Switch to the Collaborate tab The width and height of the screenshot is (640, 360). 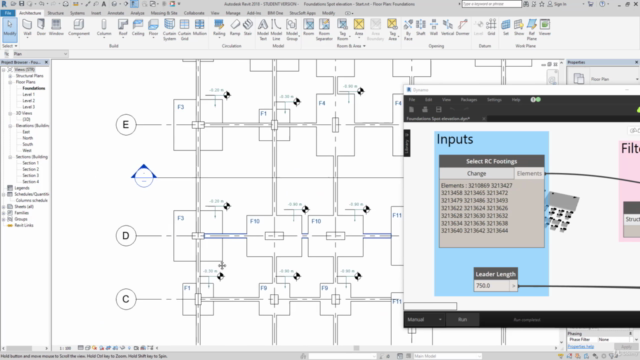point(194,13)
